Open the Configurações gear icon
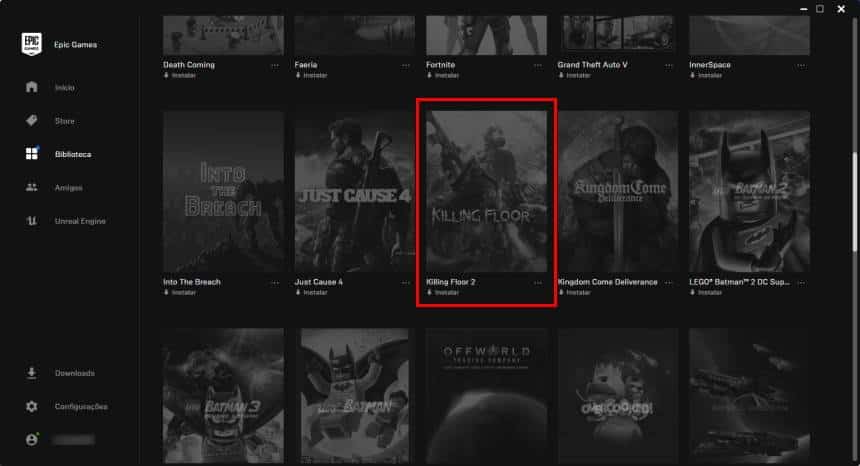 (x=32, y=406)
